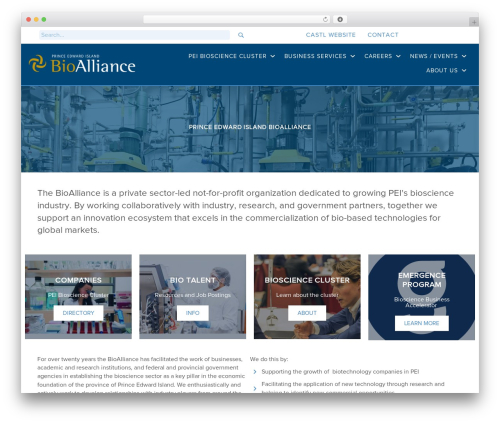Select the Bio Talent card image
500x423 pixels.
point(193,297)
